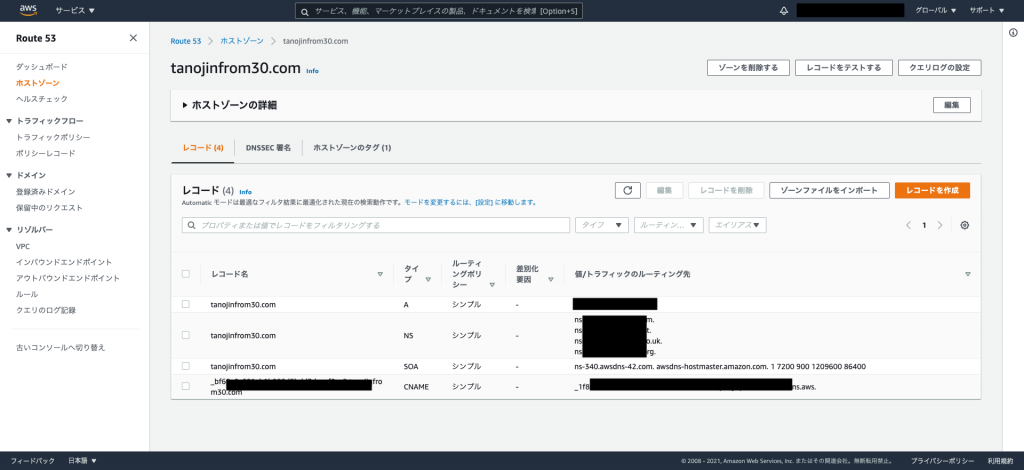Screen dimensions: 1024x470
Task: Open table preferences gear icon
Action: (965, 225)
